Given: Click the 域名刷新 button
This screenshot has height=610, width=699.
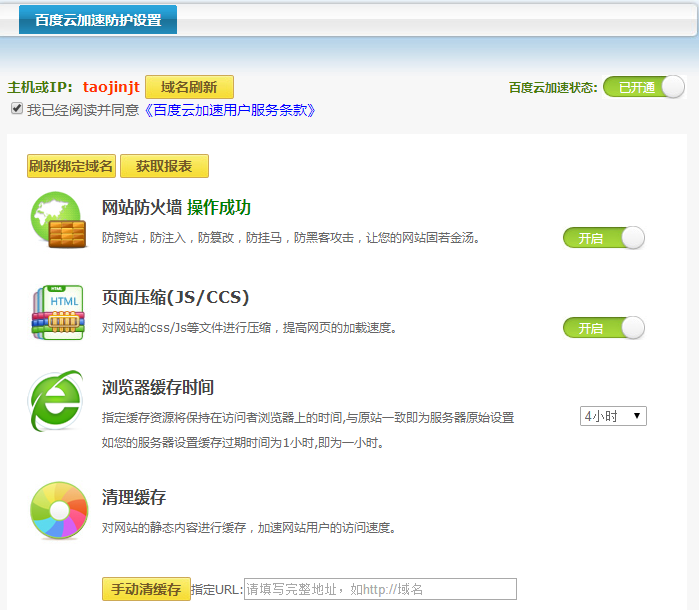Looking at the screenshot, I should (x=189, y=87).
